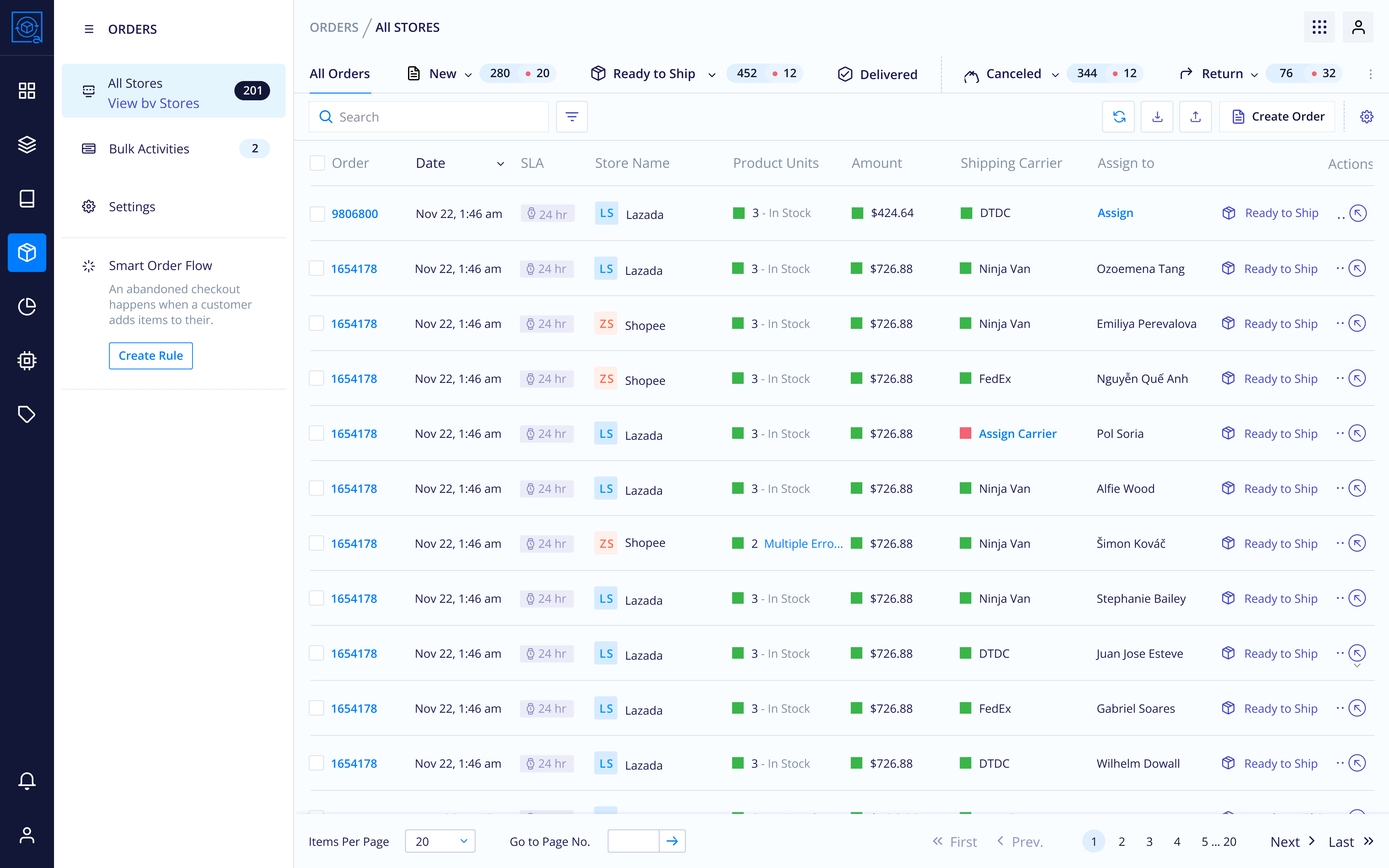This screenshot has height=868, width=1389.
Task: Open the View by Stores link
Action: tap(153, 103)
